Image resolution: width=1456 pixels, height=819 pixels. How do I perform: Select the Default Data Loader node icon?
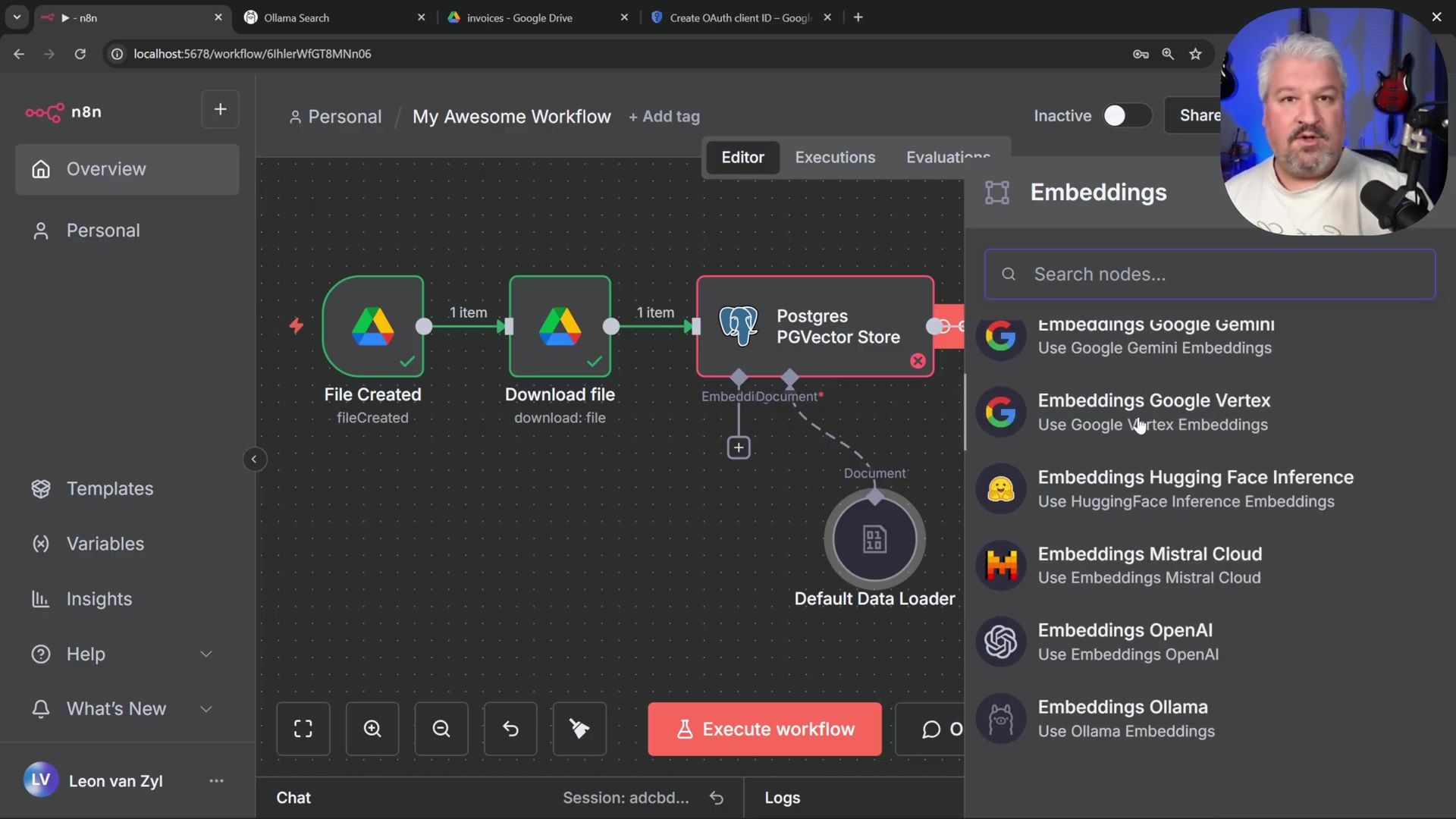tap(874, 540)
